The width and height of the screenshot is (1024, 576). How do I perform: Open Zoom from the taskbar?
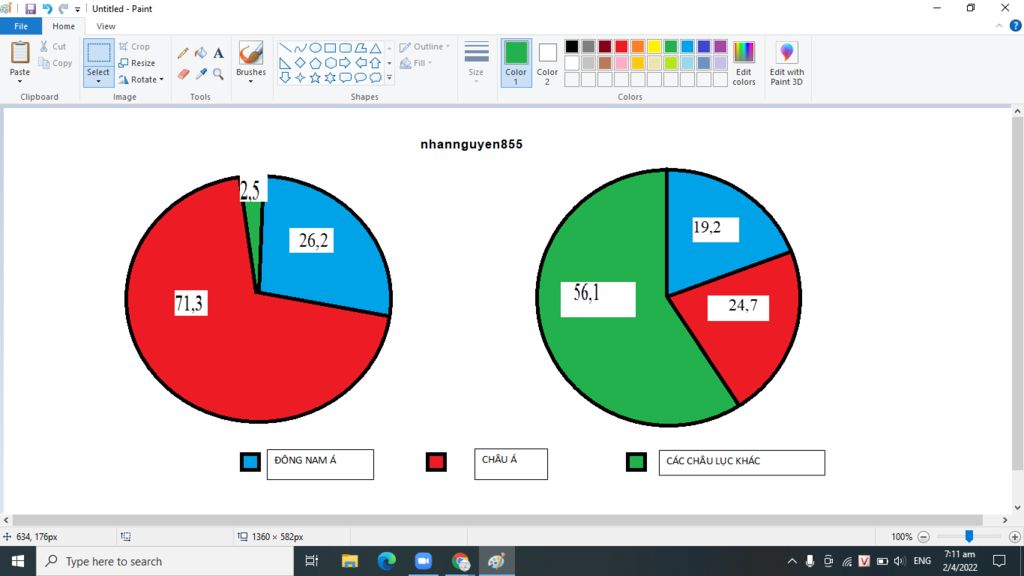pos(423,561)
